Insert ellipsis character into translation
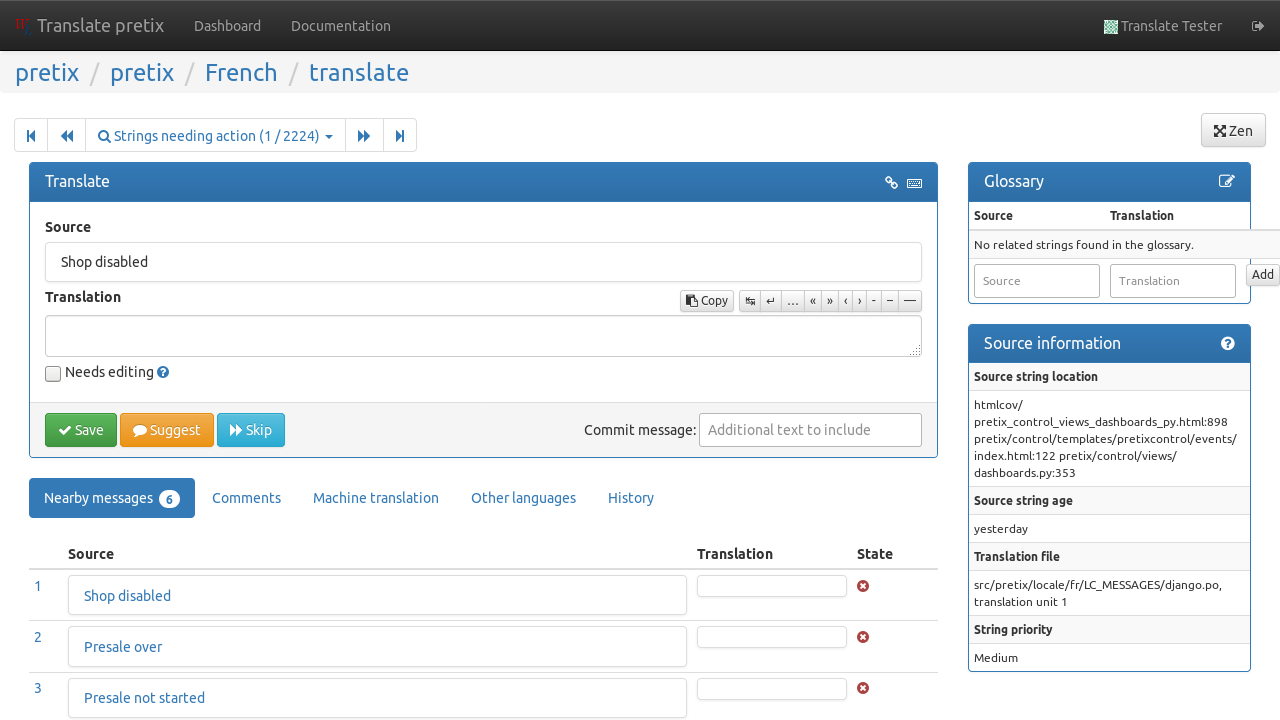Viewport: 1280px width, 720px height. click(x=793, y=301)
